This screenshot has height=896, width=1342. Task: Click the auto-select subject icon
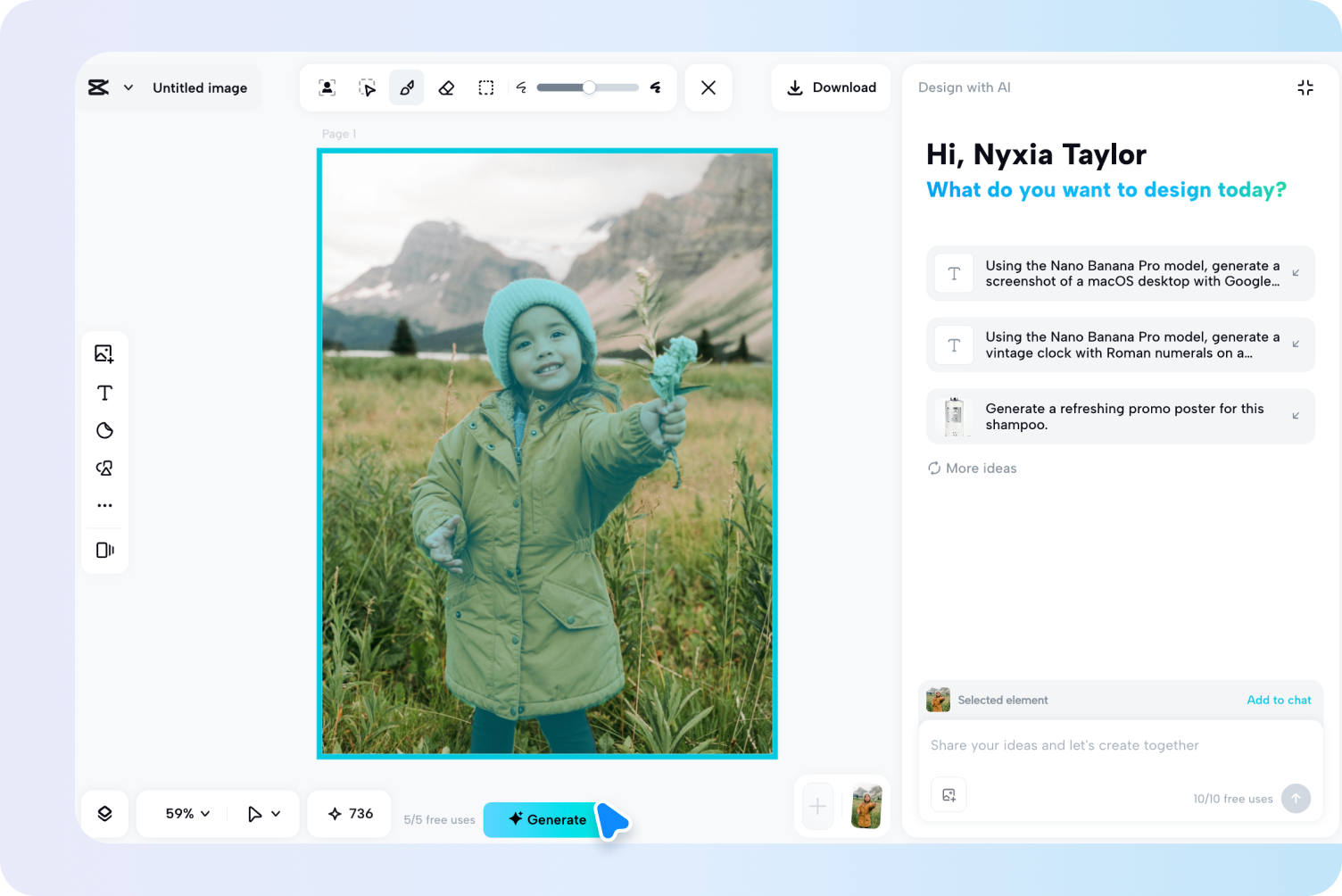point(327,87)
